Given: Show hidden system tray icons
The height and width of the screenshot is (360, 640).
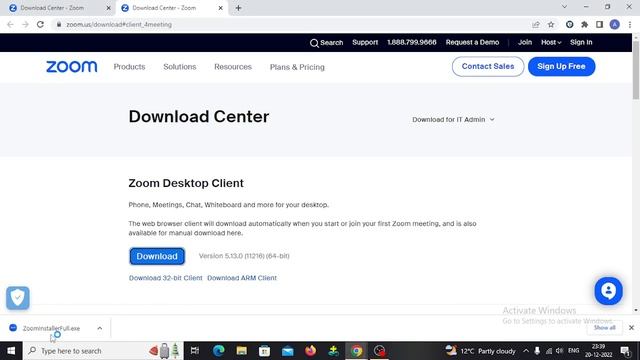Looking at the screenshot, I should tap(526, 351).
